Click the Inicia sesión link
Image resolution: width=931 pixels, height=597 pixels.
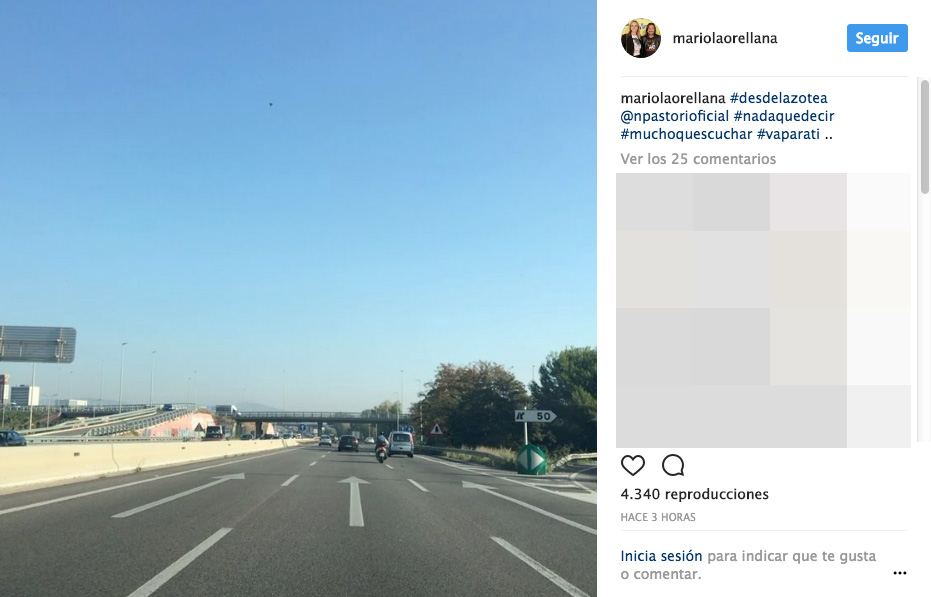[x=661, y=556]
